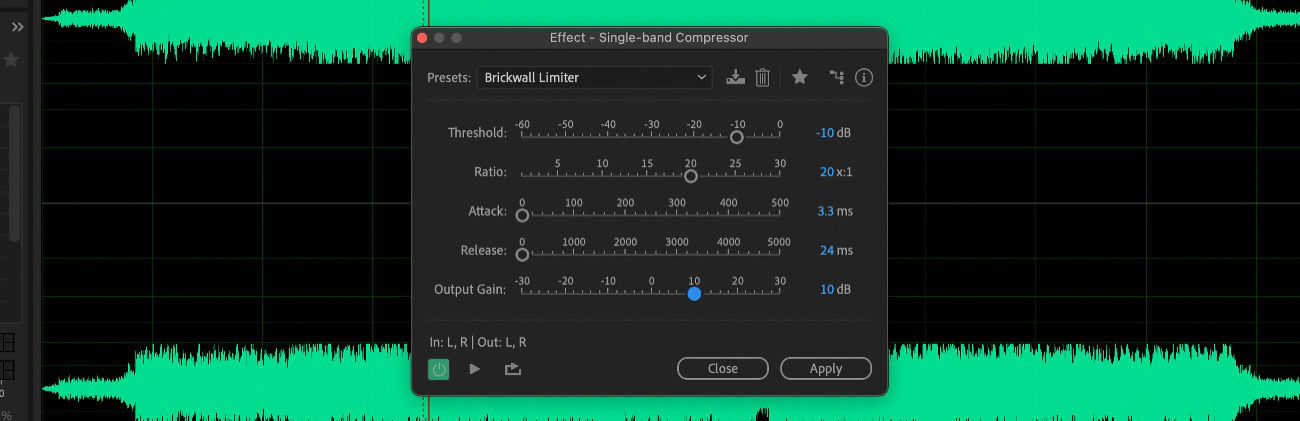Viewport: 1300px width, 421px height.
Task: Click the Release slider handle
Action: [522, 254]
